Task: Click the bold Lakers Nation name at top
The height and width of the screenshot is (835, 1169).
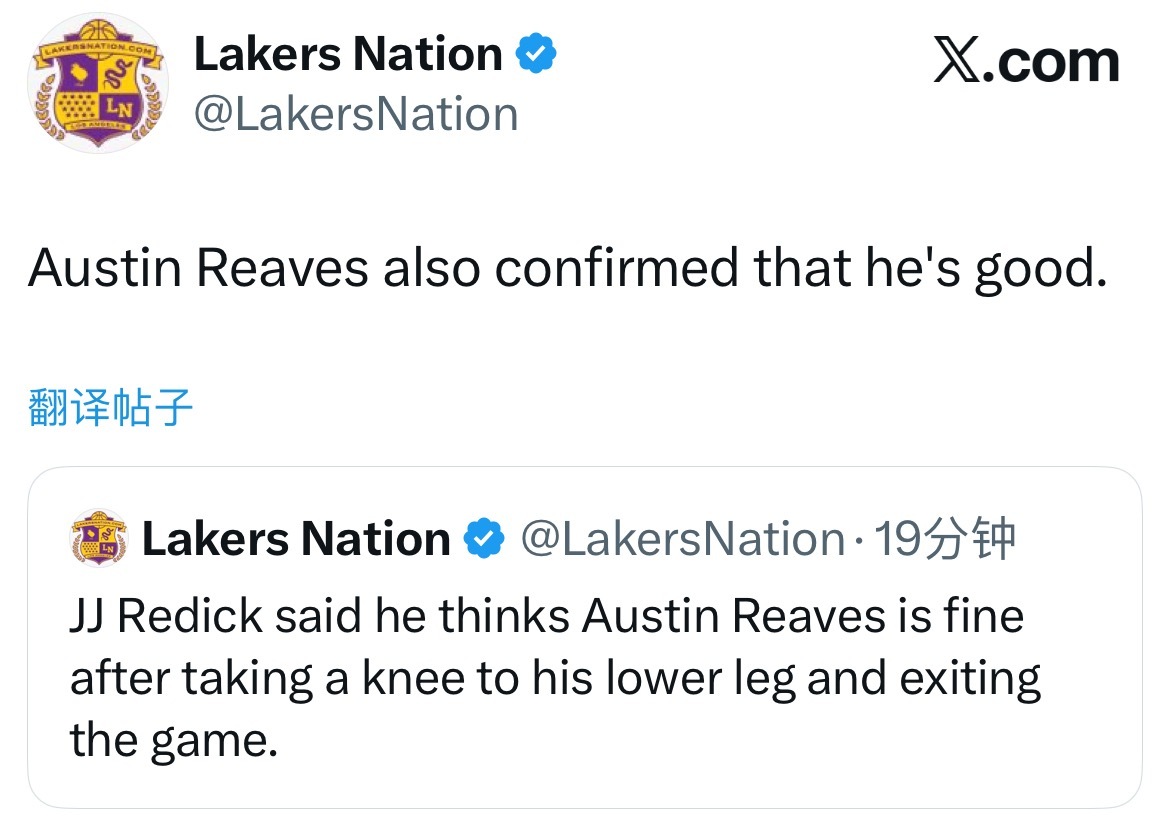Action: [x=347, y=54]
